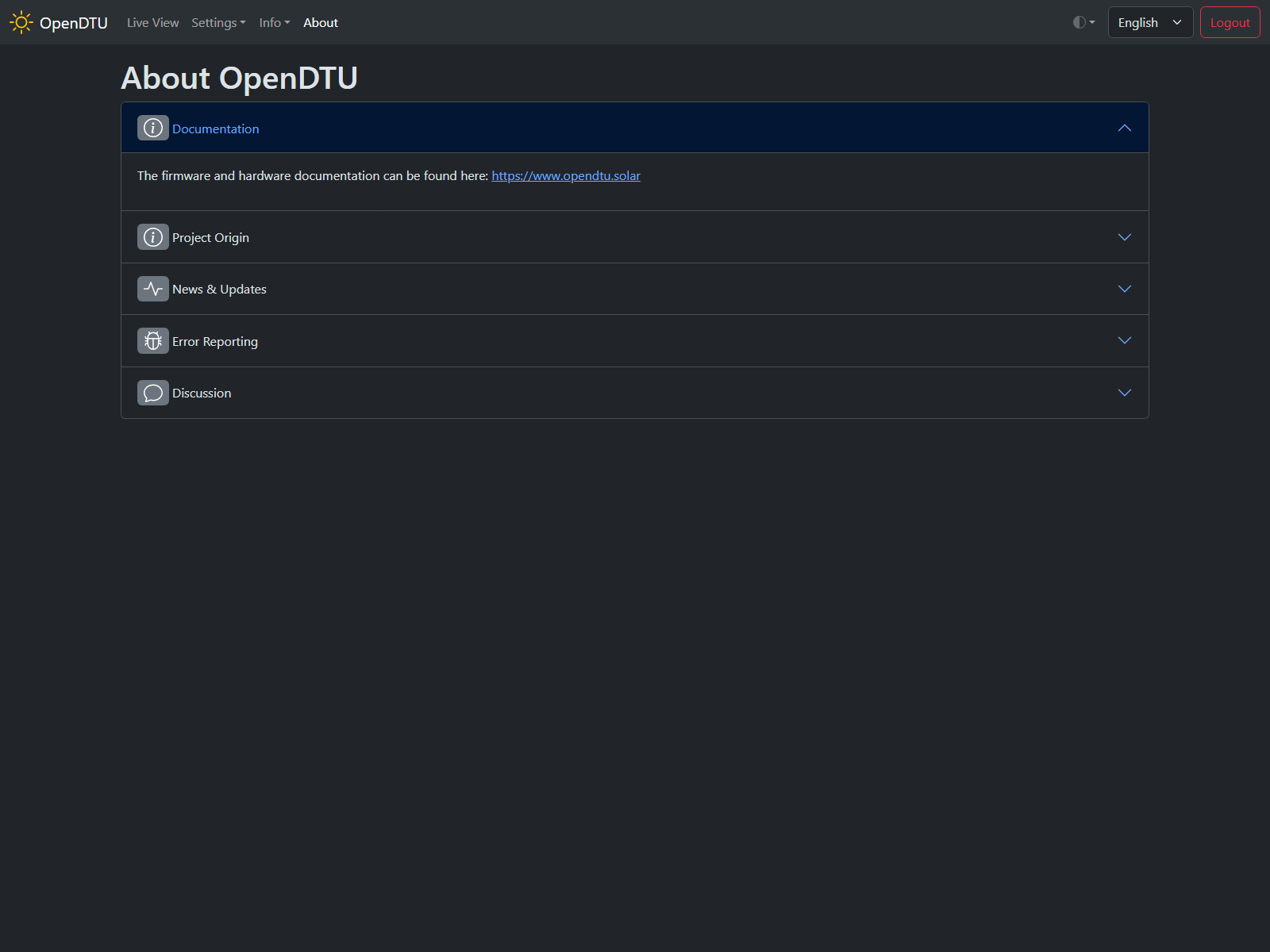The image size is (1270, 952).
Task: Expand the Discussion section chevron
Action: tap(1125, 393)
